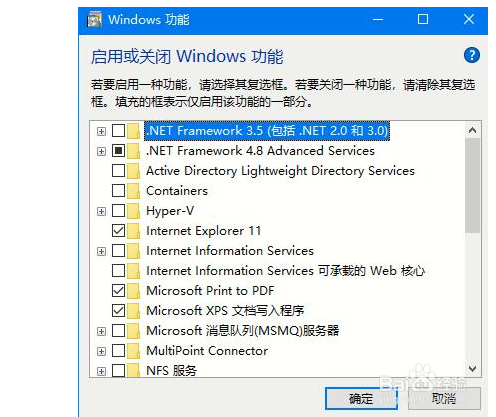Click folder icon next to MultiPoint Connector

pyautogui.click(x=133, y=351)
